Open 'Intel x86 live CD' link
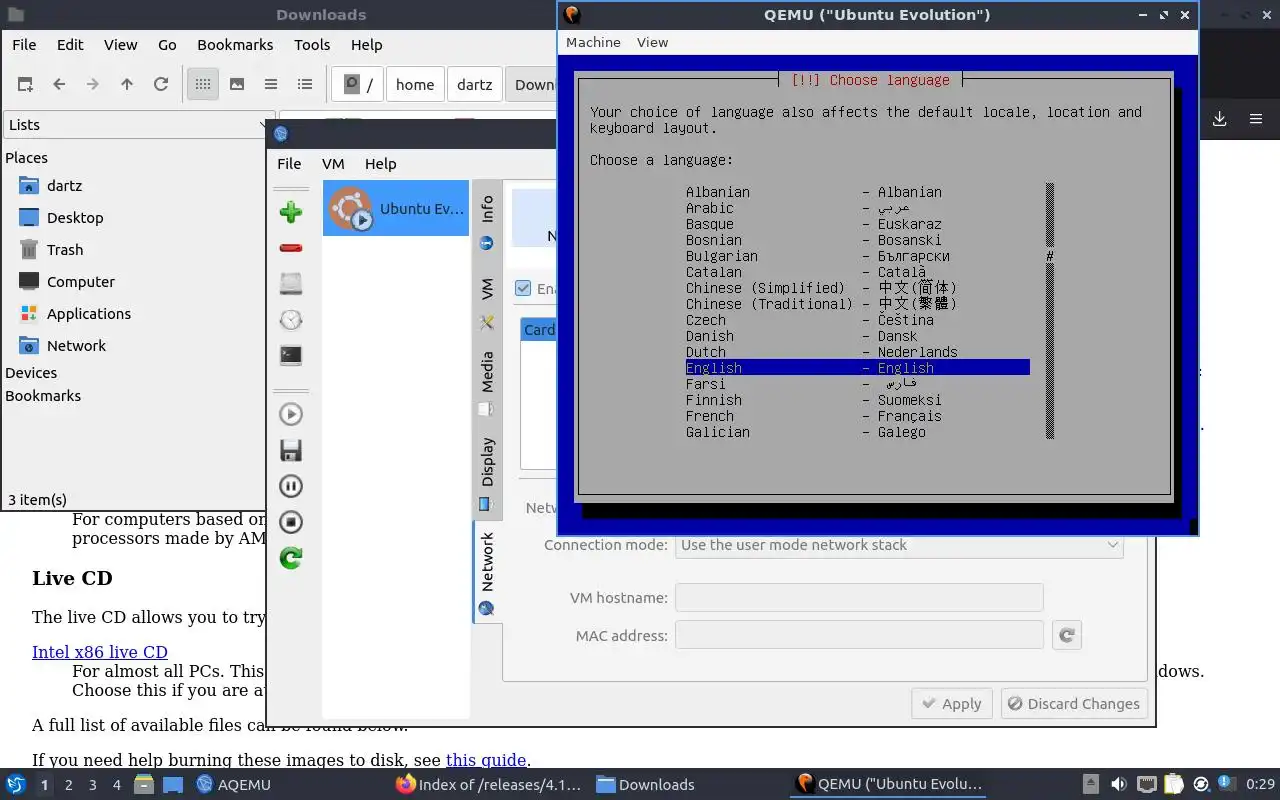The width and height of the screenshot is (1280, 800). [x=100, y=652]
